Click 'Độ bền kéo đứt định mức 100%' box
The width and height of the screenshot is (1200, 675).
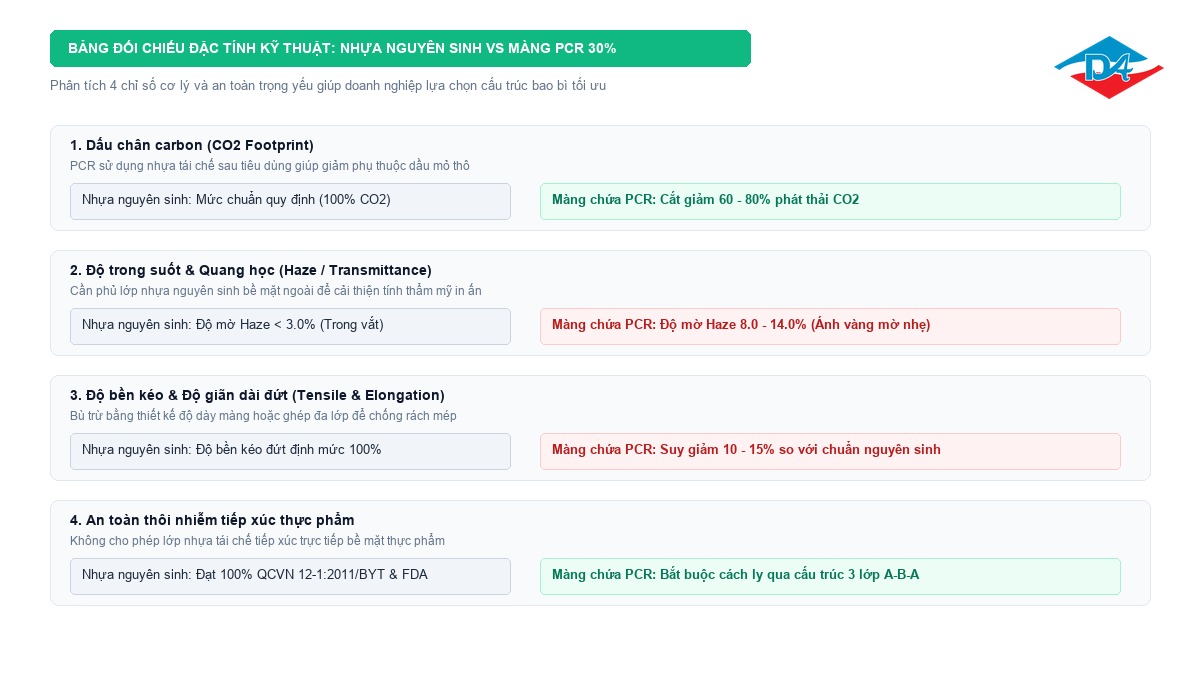click(290, 451)
